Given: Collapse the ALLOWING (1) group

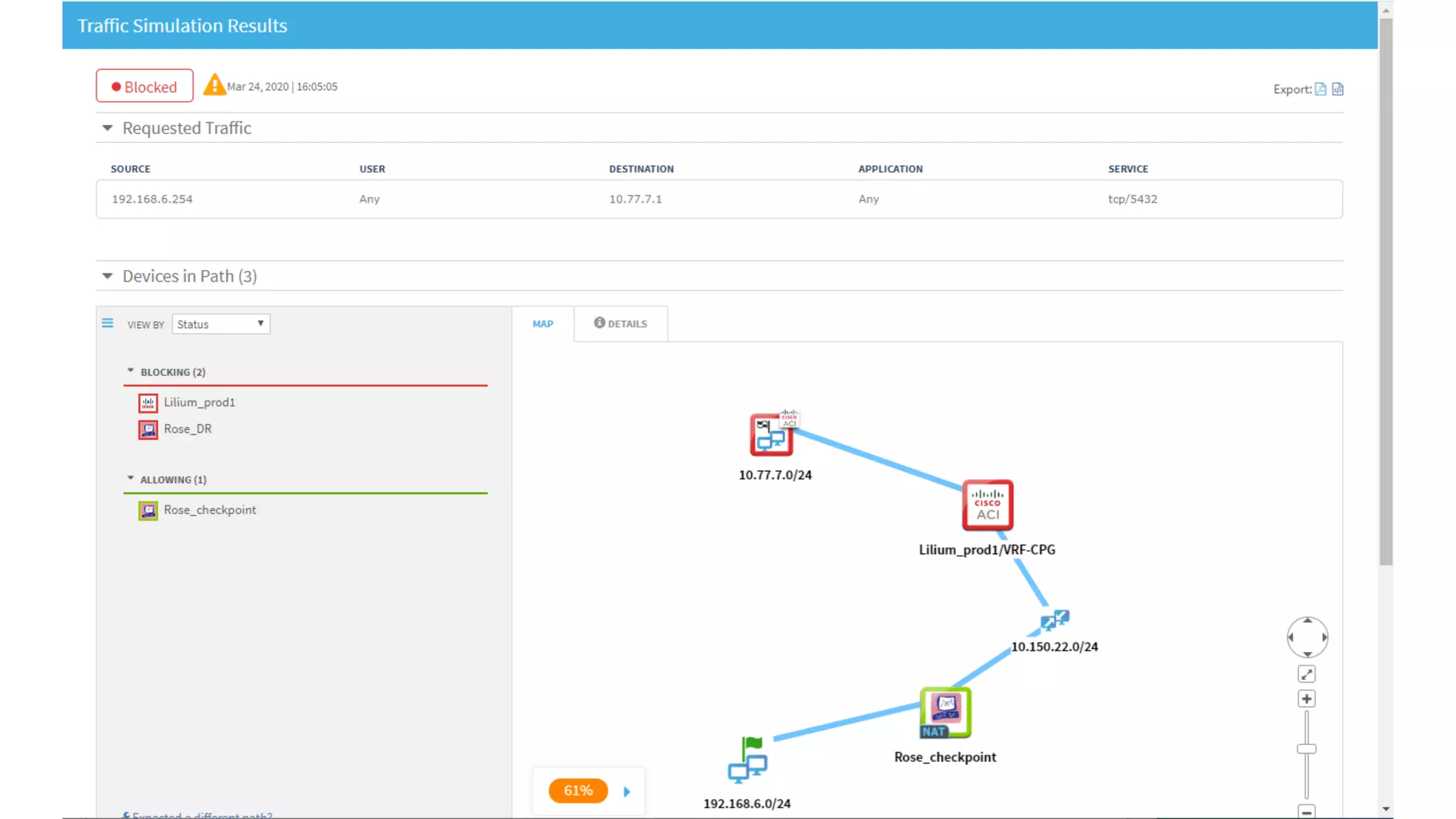Looking at the screenshot, I should click(130, 478).
